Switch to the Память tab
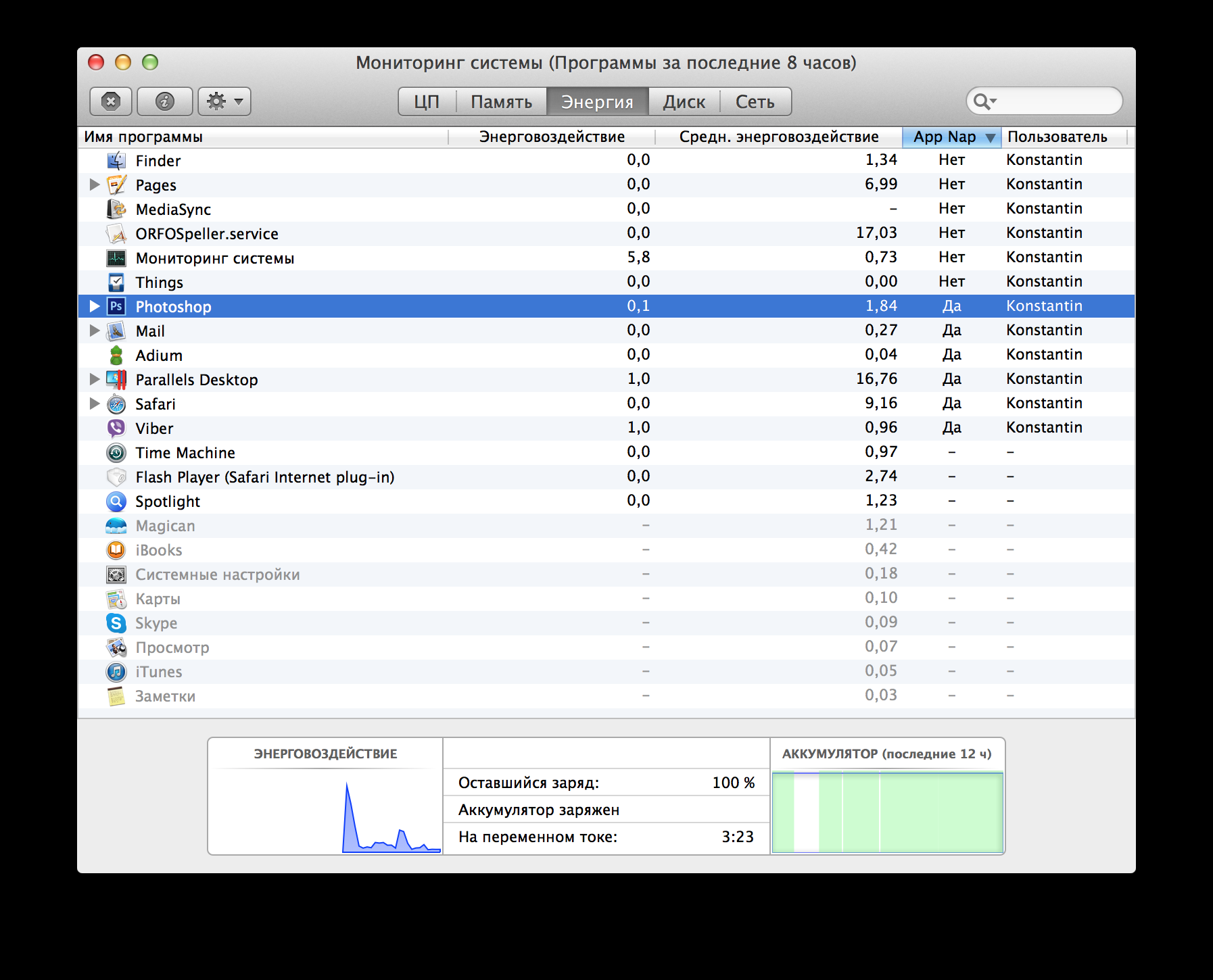The image size is (1213, 980). click(x=501, y=101)
